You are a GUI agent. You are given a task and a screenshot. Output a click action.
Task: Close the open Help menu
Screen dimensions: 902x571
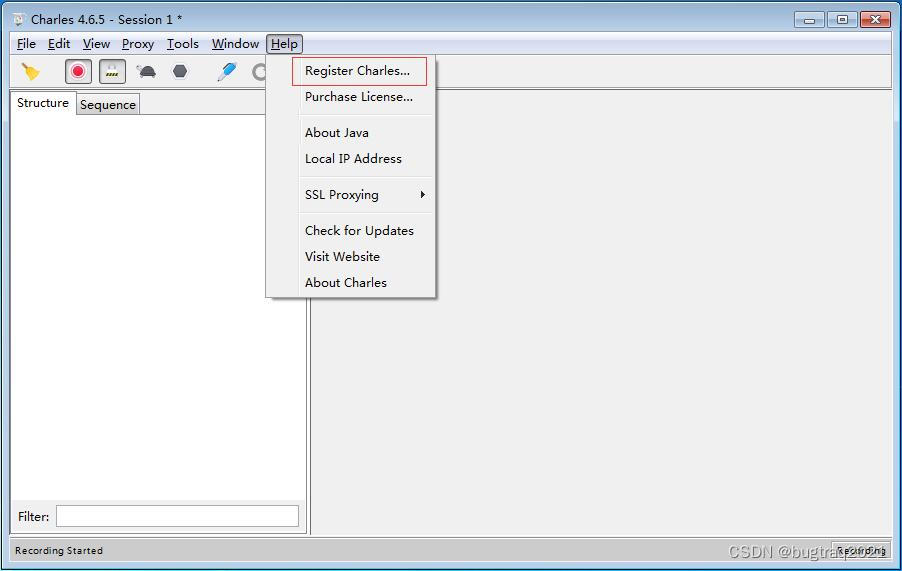point(284,44)
